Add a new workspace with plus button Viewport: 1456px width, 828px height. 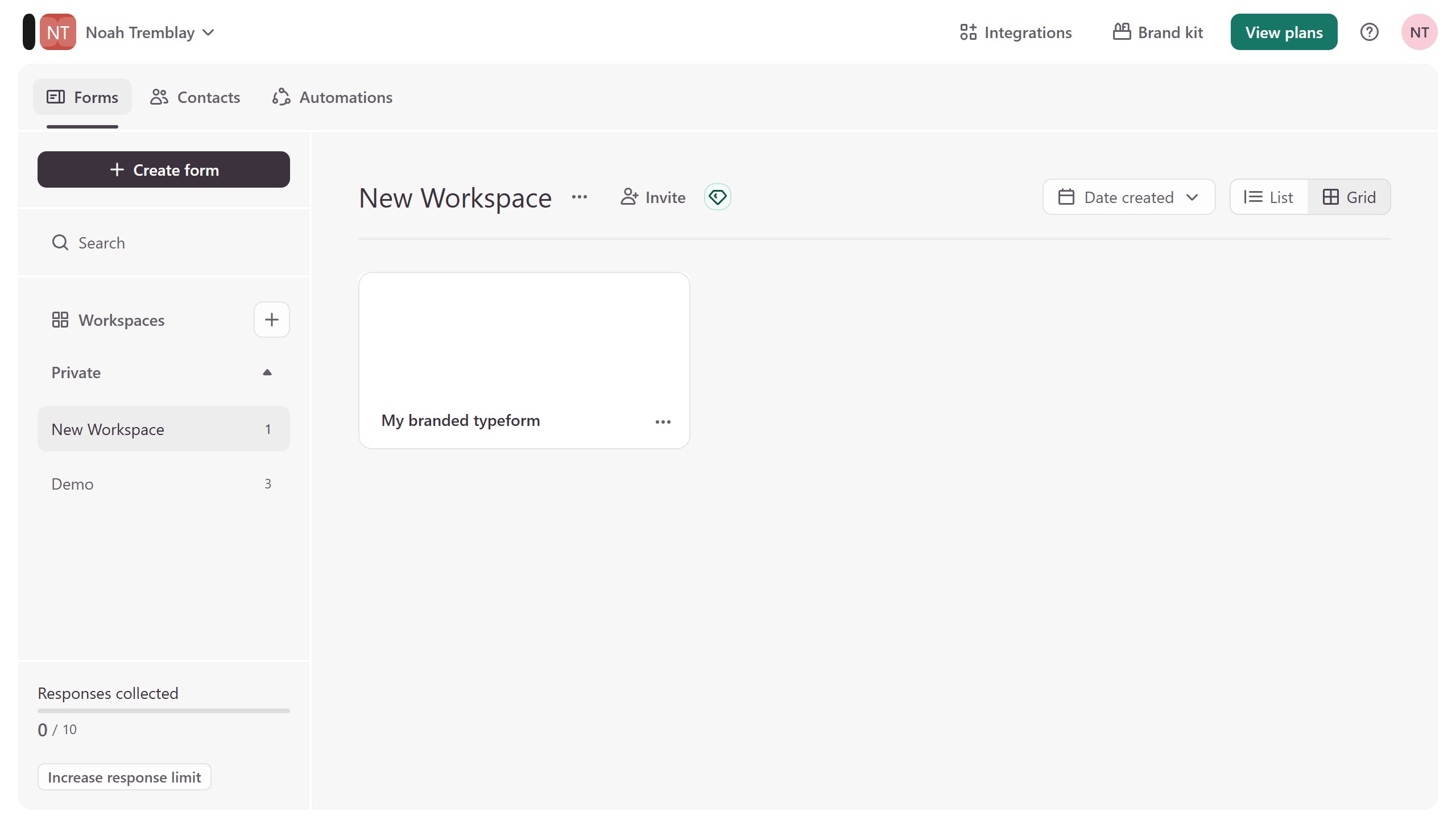pos(272,320)
